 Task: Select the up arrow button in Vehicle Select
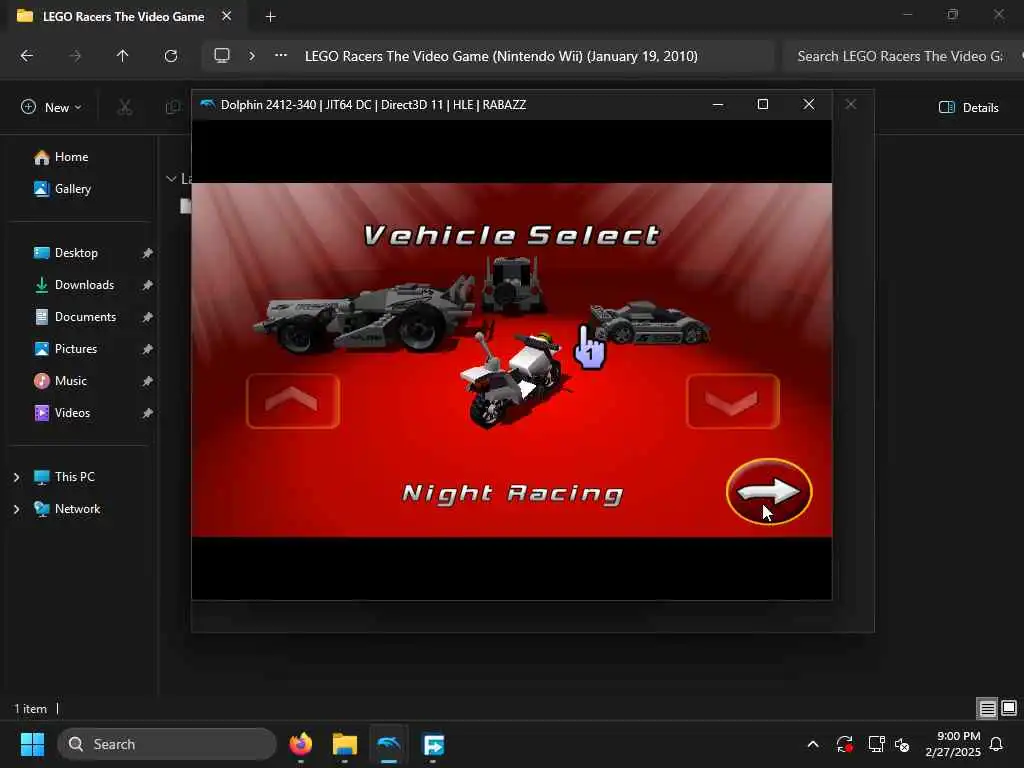293,401
